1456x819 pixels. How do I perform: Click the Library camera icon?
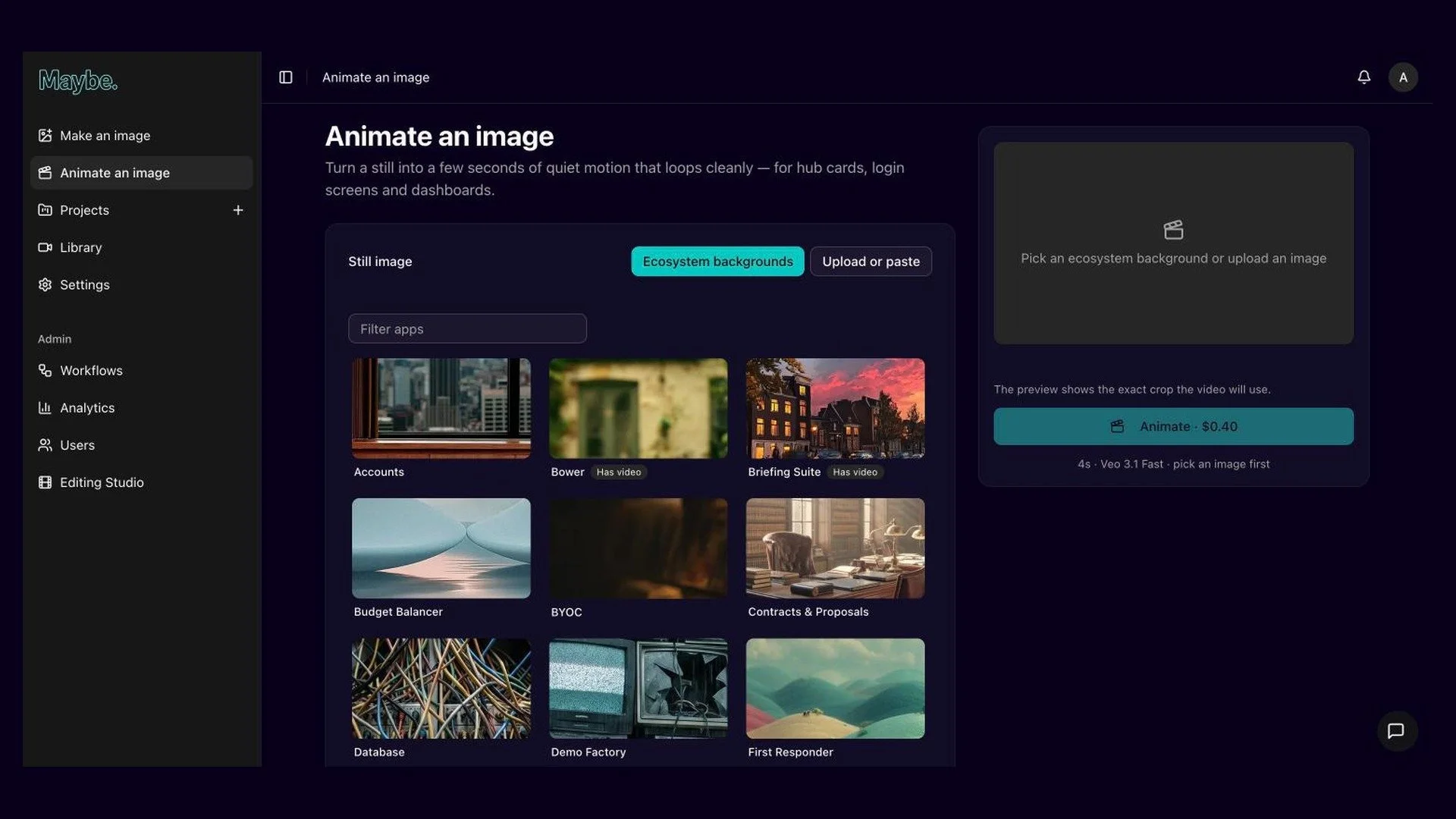(45, 247)
